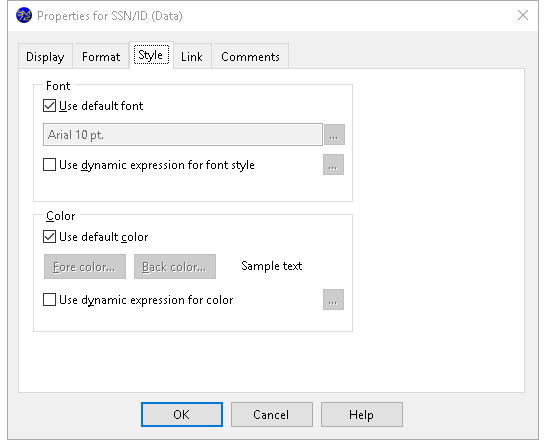Image resolution: width=546 pixels, height=447 pixels.
Task: Select the Style tab
Action: click(151, 55)
